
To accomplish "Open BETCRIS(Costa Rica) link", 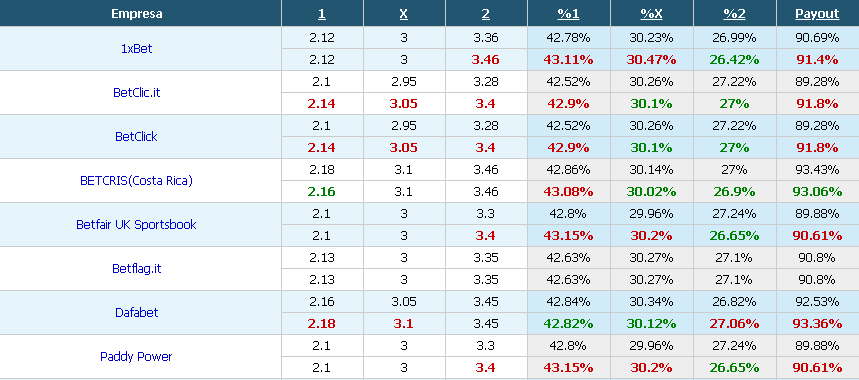I will (x=136, y=181).
